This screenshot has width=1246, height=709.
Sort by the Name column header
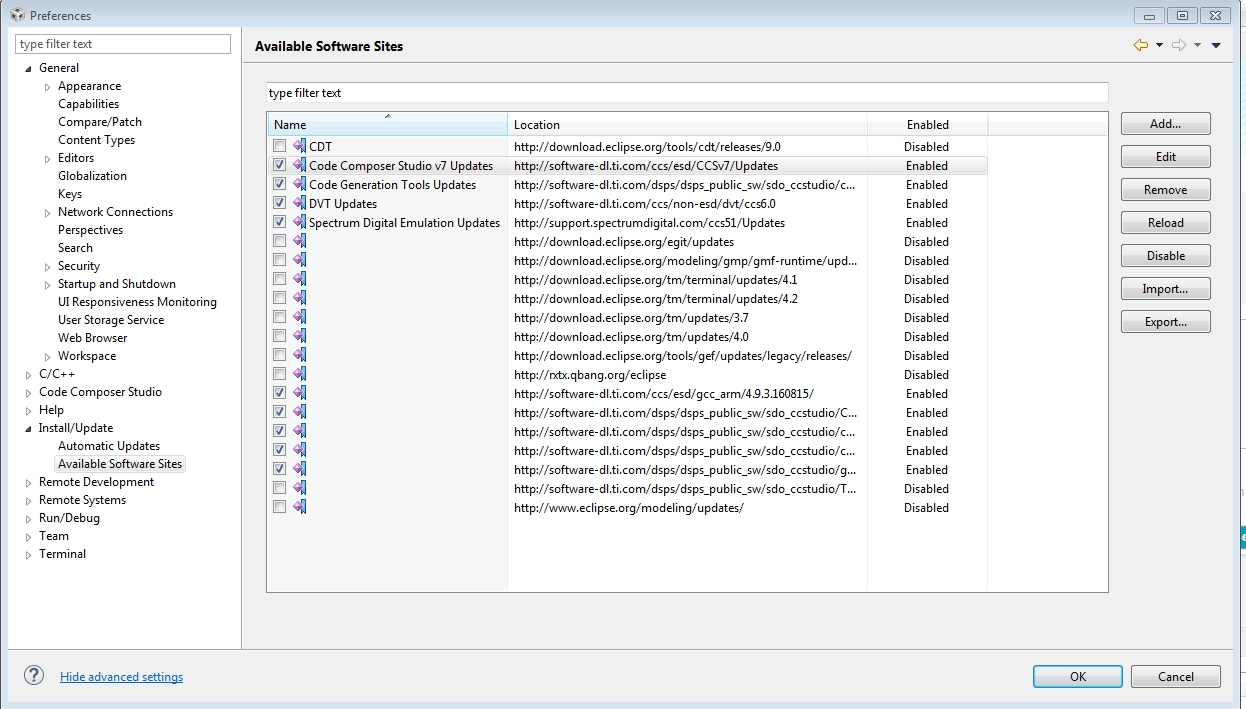(x=387, y=124)
